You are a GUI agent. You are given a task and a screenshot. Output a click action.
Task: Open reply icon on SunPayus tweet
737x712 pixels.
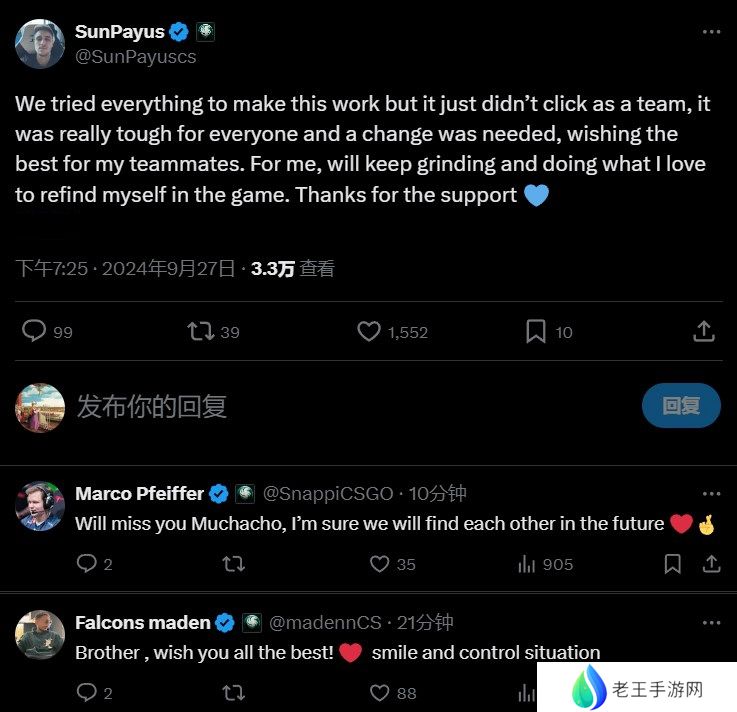click(x=34, y=331)
